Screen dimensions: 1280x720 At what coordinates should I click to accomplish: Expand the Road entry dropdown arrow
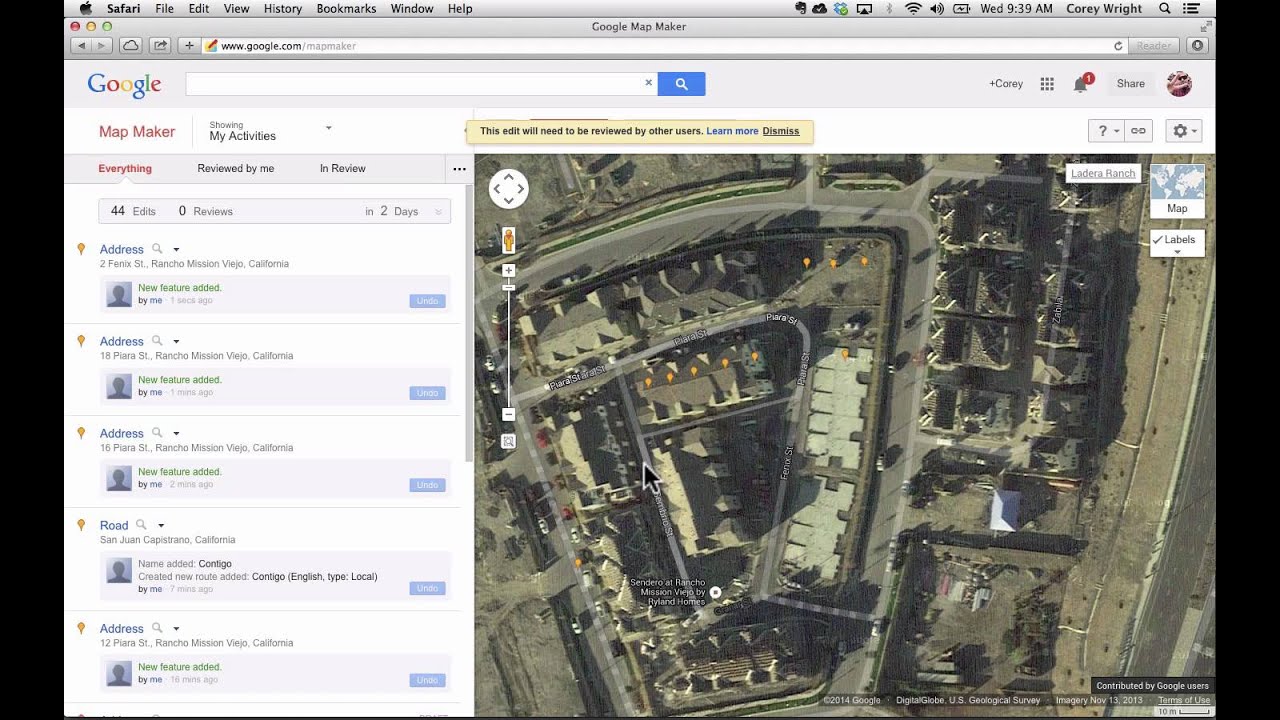[160, 525]
